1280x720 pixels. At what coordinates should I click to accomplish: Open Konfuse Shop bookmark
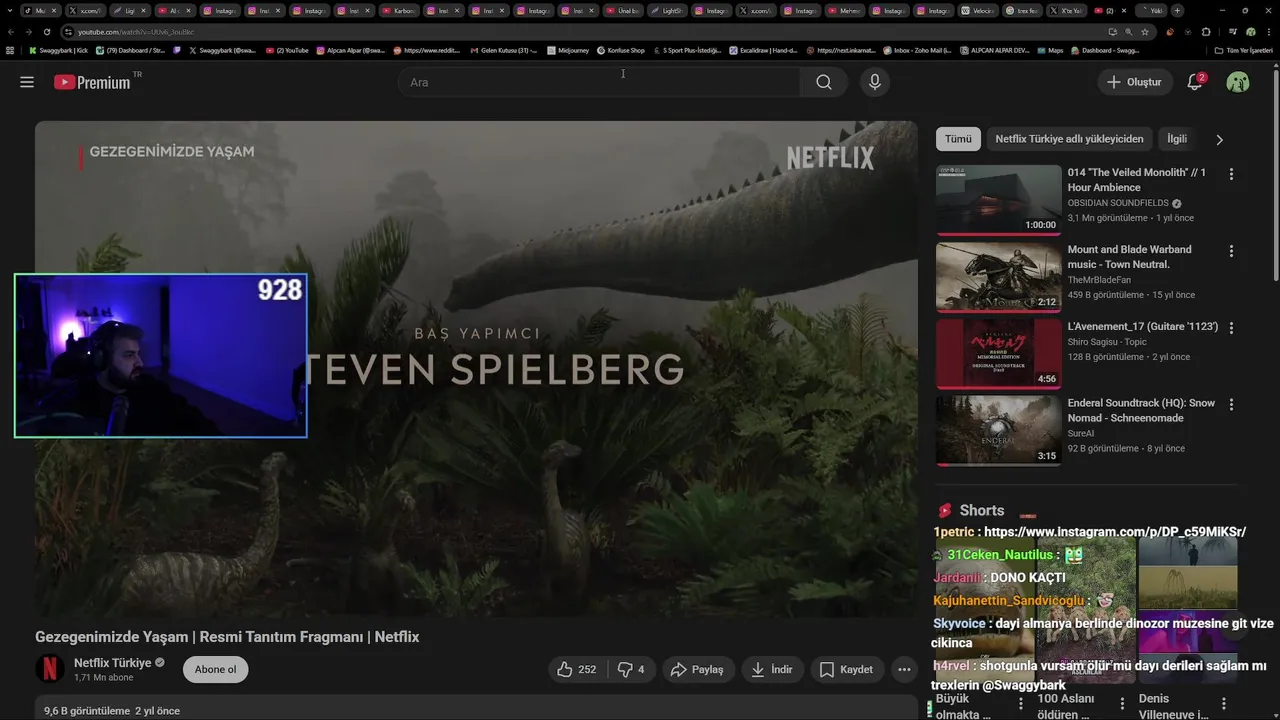(621, 50)
